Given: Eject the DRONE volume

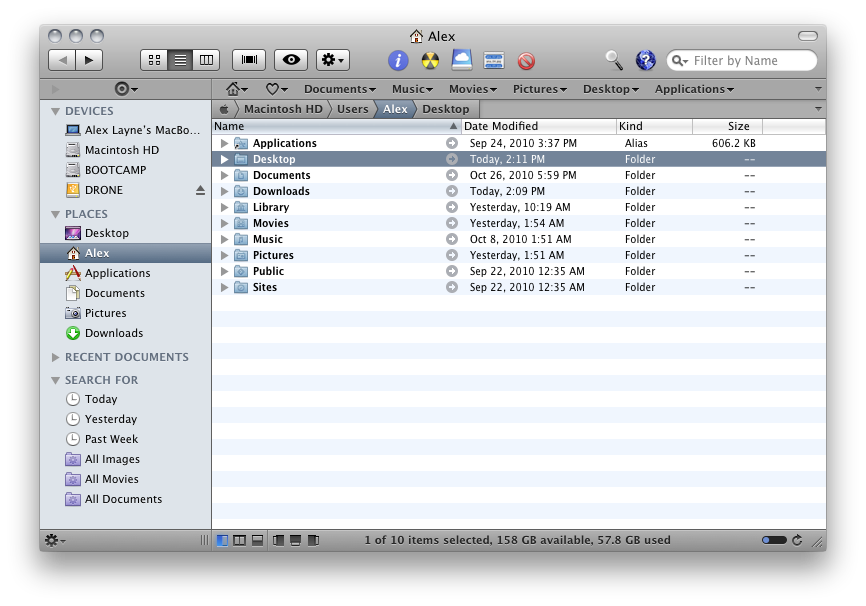Looking at the screenshot, I should point(200,190).
